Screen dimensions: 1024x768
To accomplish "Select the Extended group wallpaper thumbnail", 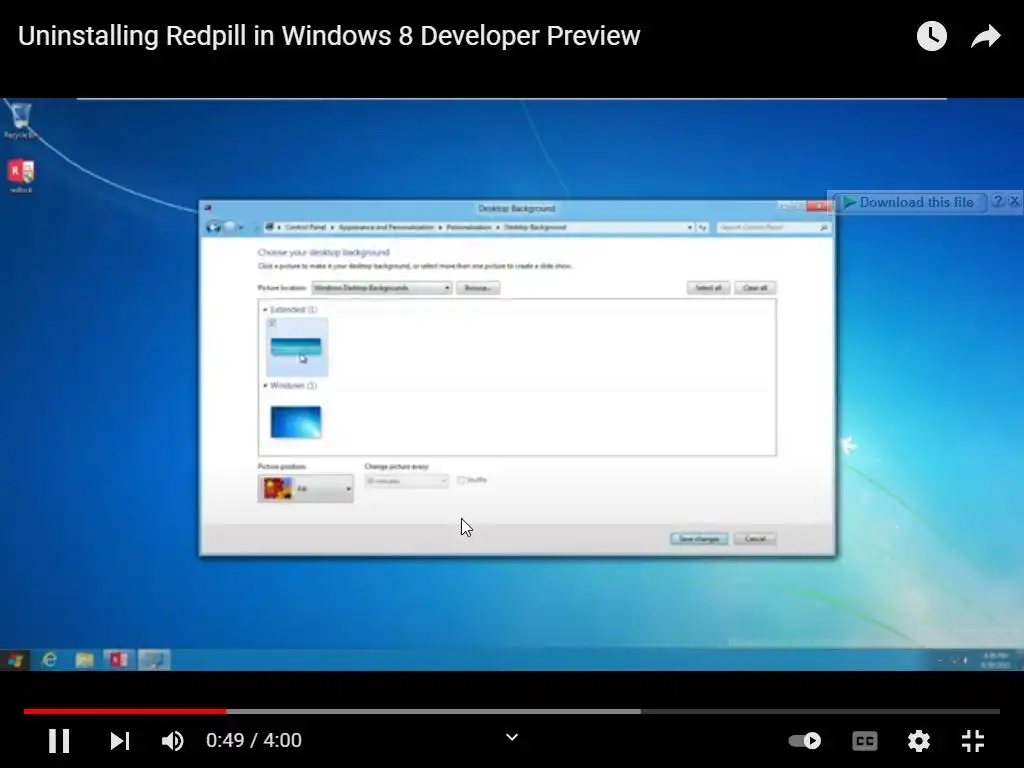I will [296, 347].
